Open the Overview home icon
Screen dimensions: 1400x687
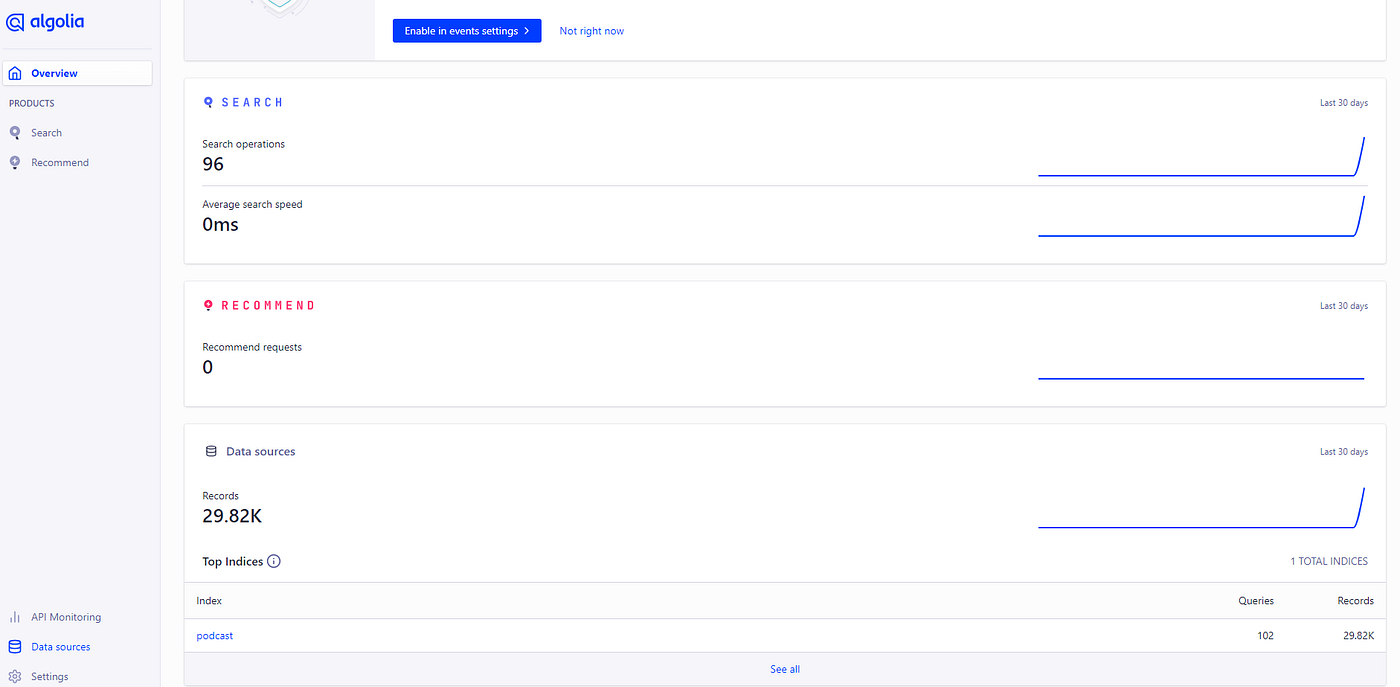click(15, 73)
